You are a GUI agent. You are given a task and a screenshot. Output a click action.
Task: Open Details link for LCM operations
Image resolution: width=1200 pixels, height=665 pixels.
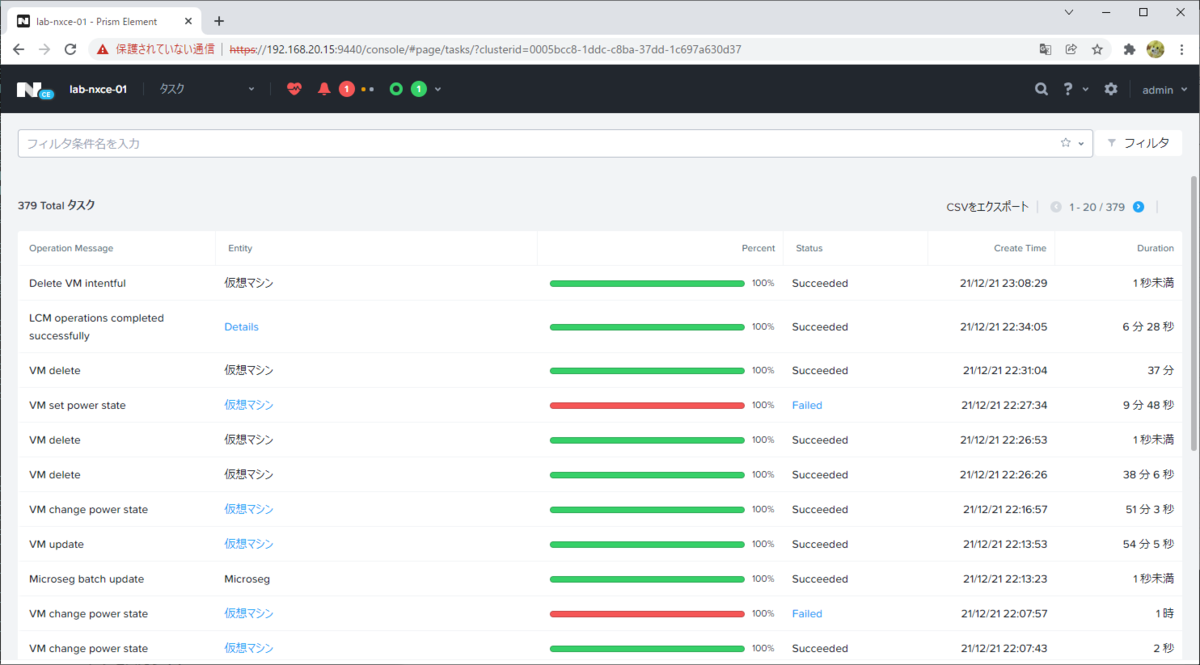(241, 327)
